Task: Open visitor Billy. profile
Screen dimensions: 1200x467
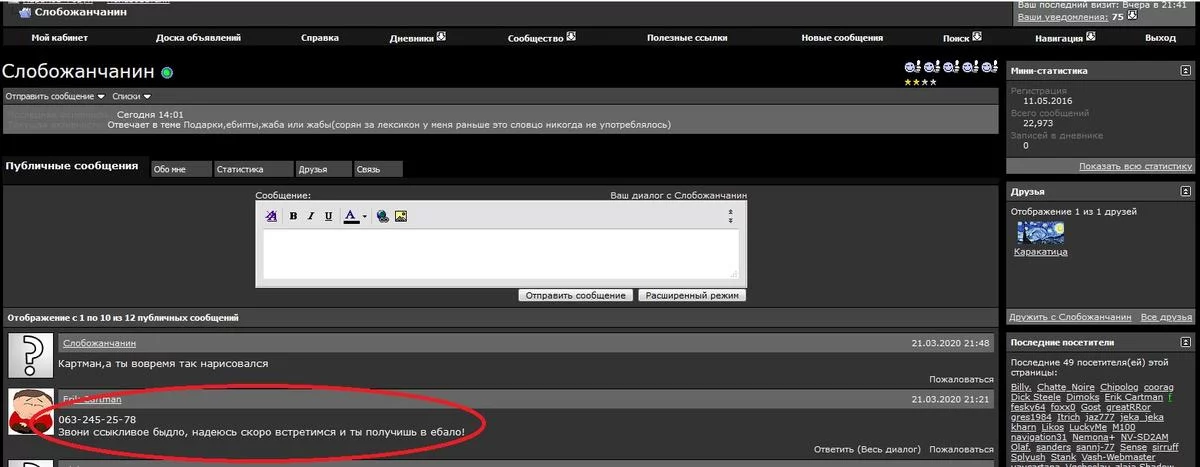Action: coord(1021,386)
